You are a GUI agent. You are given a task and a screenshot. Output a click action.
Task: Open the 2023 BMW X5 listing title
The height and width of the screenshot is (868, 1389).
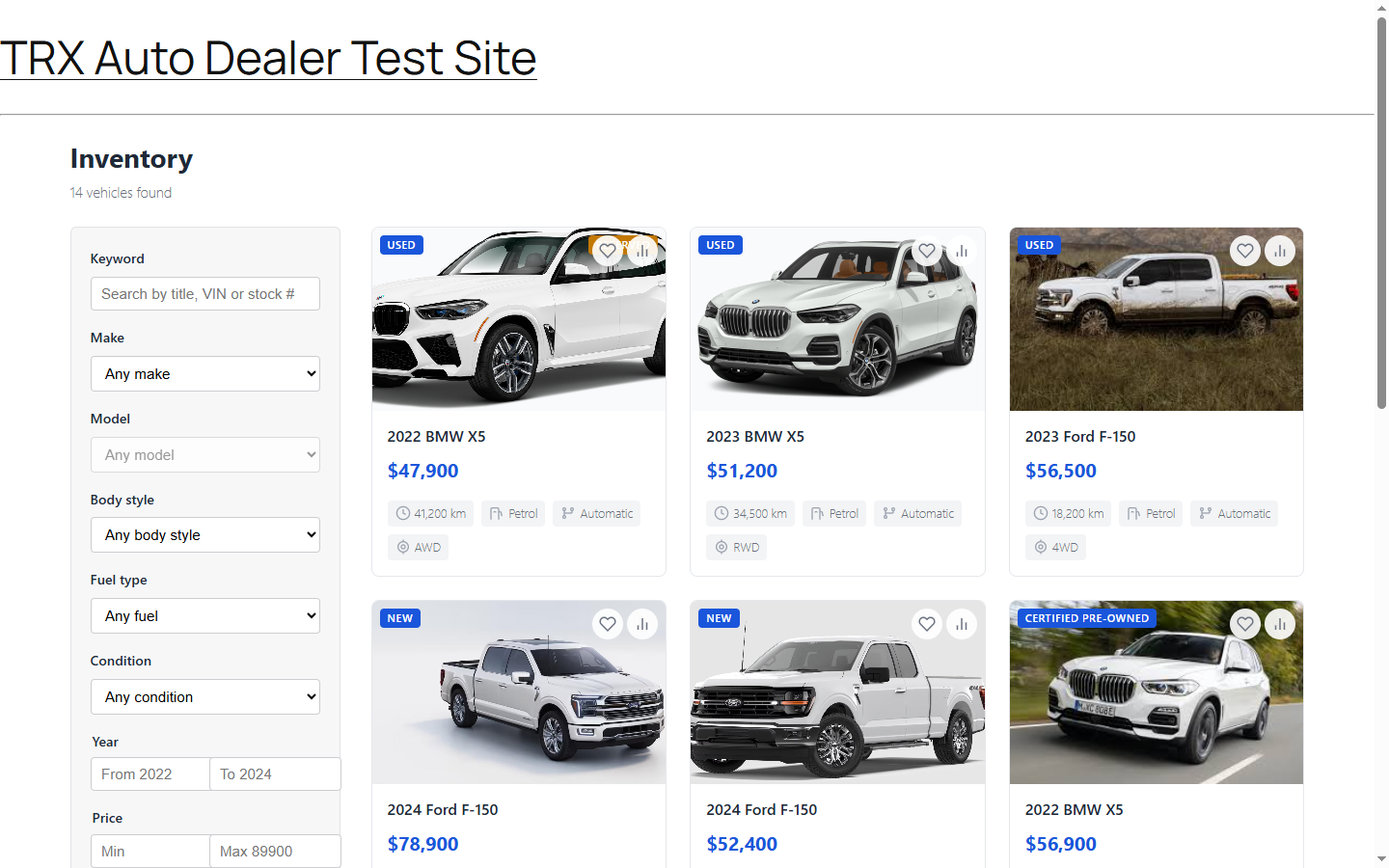[755, 437]
